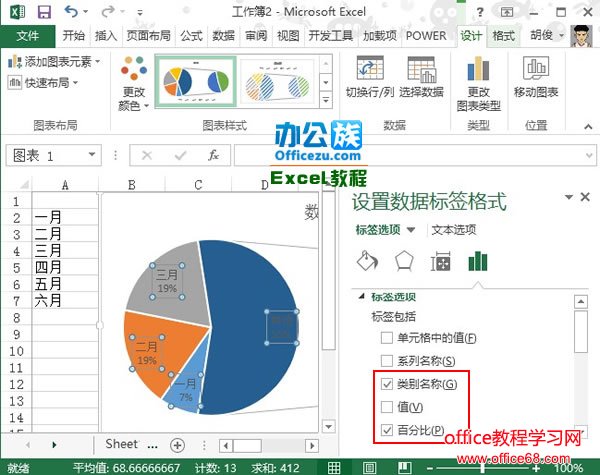Select cell A2 containing 一月
600x475 pixels.
(65, 217)
